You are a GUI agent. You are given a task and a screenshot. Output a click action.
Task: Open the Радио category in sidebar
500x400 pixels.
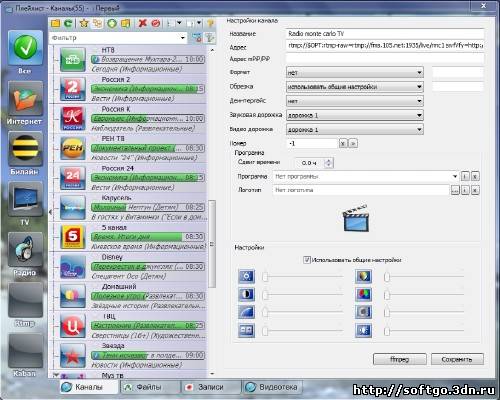pos(25,249)
